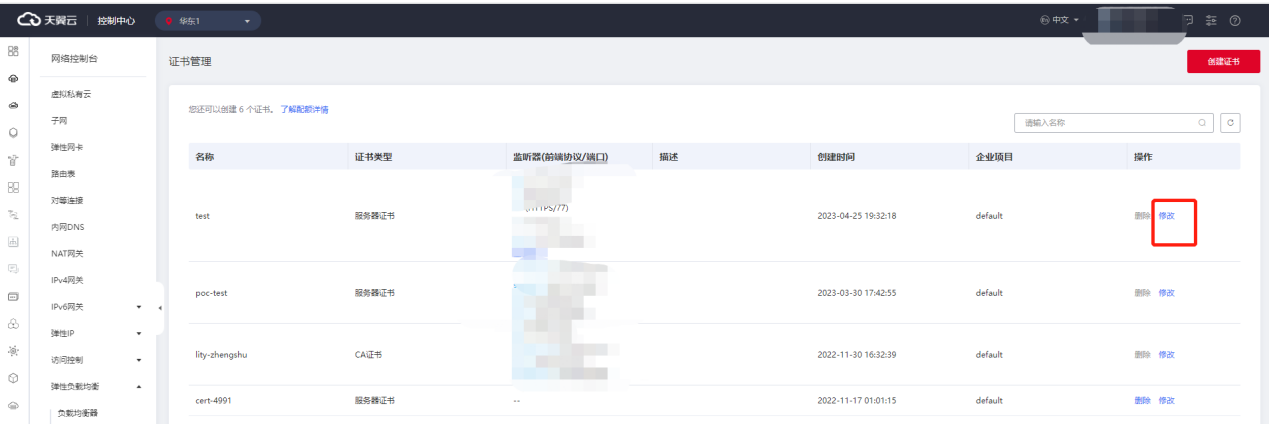Select 负载均衡器 submenu item
This screenshot has width=1269, height=424.
coord(78,413)
